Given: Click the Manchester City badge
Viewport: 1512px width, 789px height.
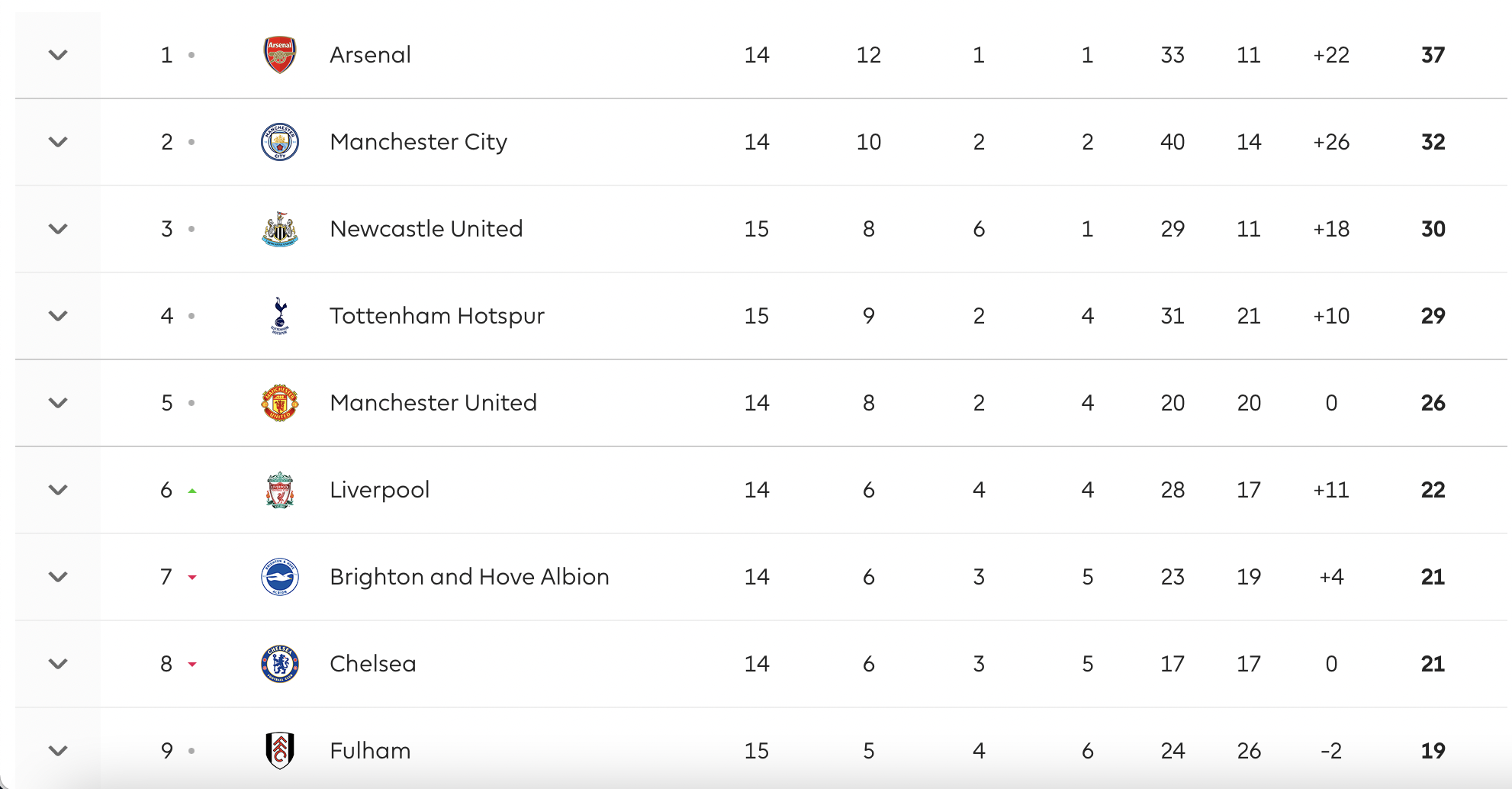Looking at the screenshot, I should (x=280, y=142).
